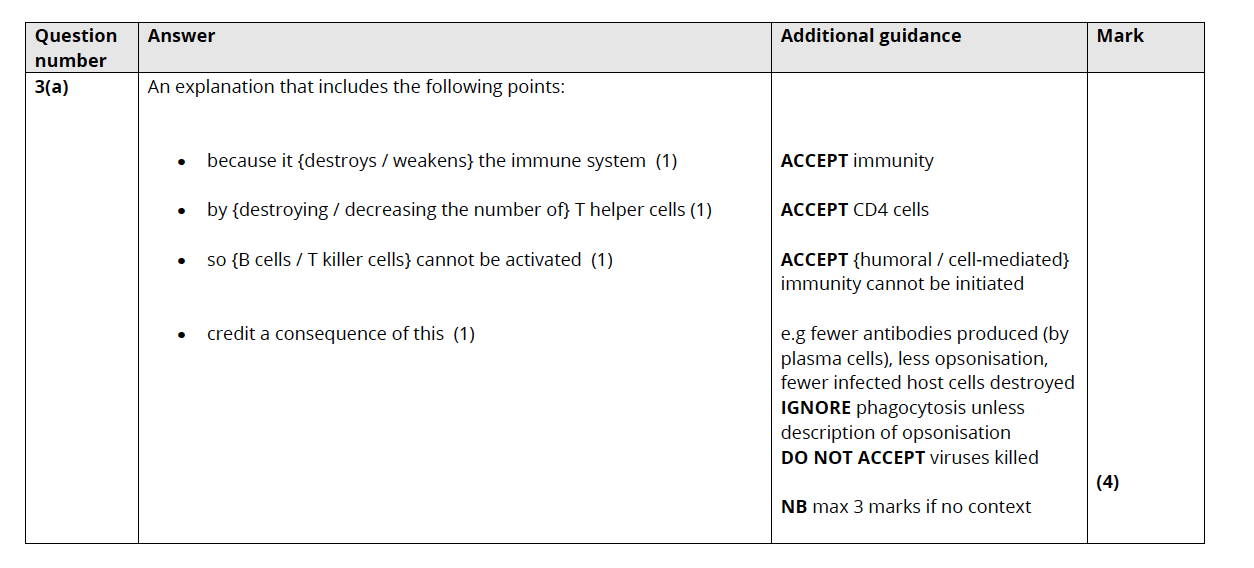1254x568 pixels.
Task: Click "fewer infected host cells destroyed" text
Action: pyautogui.click(x=927, y=383)
